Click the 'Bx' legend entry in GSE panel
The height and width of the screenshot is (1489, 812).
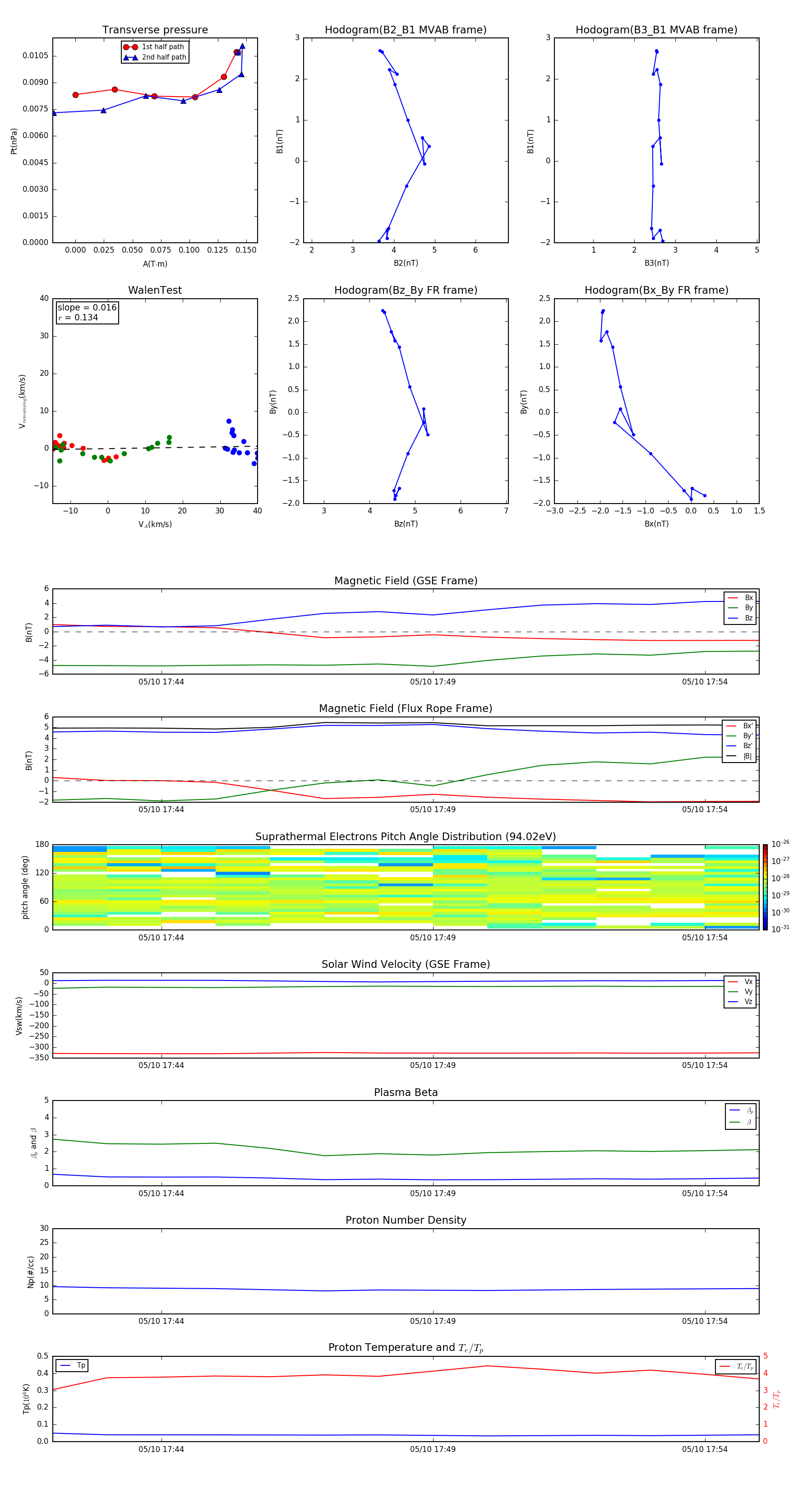click(x=740, y=598)
